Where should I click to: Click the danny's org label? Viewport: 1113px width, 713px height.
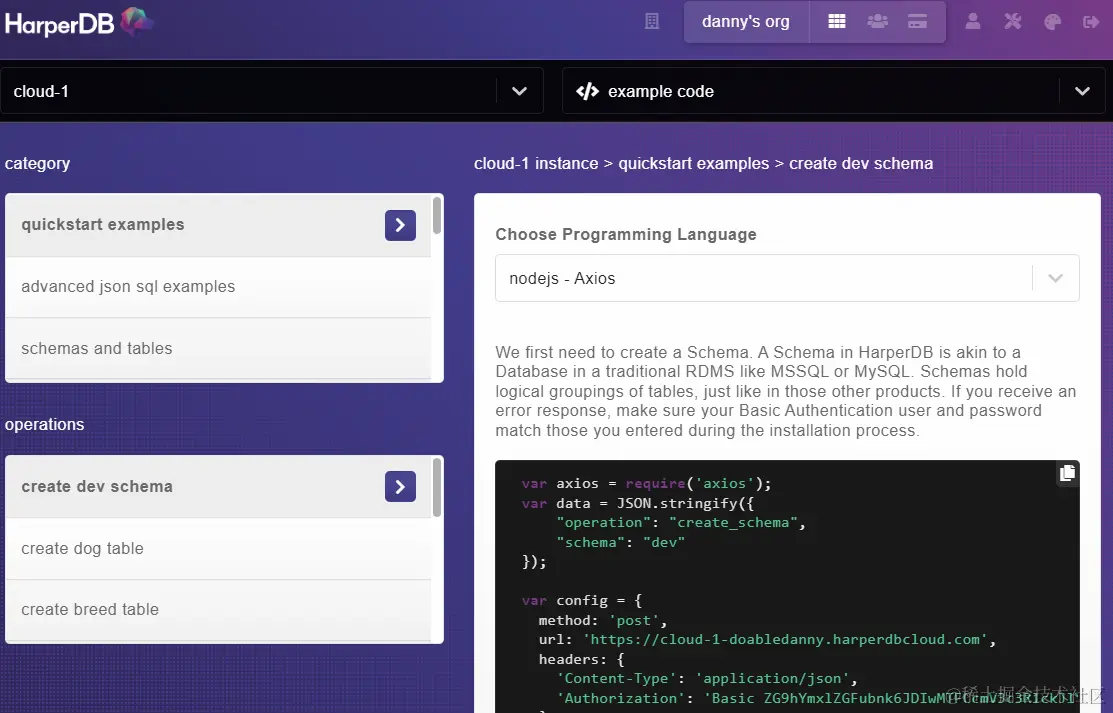(x=747, y=20)
